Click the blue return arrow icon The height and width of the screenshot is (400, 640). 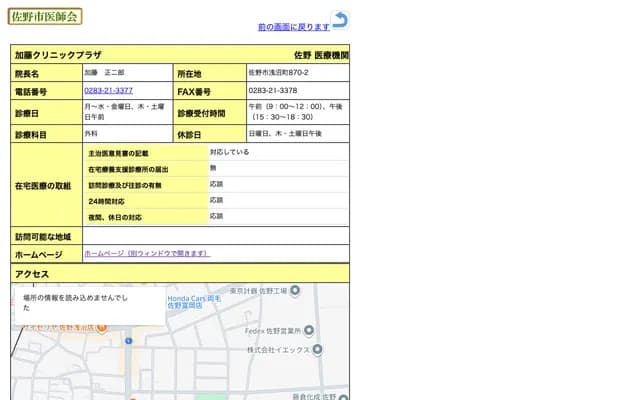(340, 20)
